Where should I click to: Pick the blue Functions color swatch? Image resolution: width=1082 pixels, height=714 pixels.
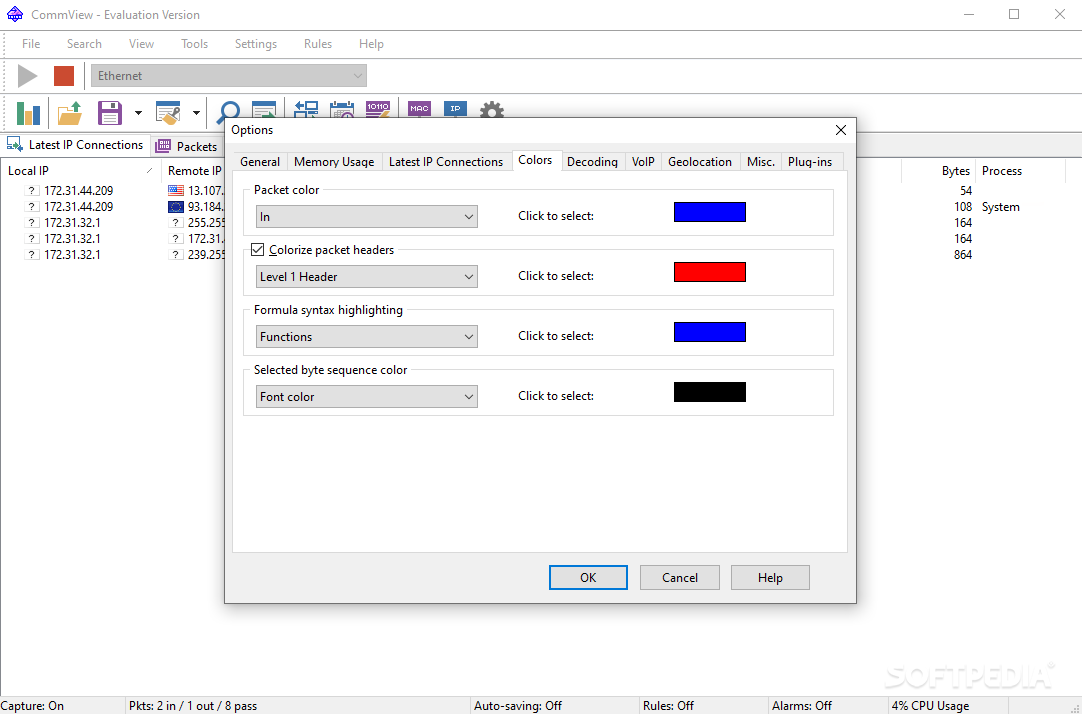[709, 332]
